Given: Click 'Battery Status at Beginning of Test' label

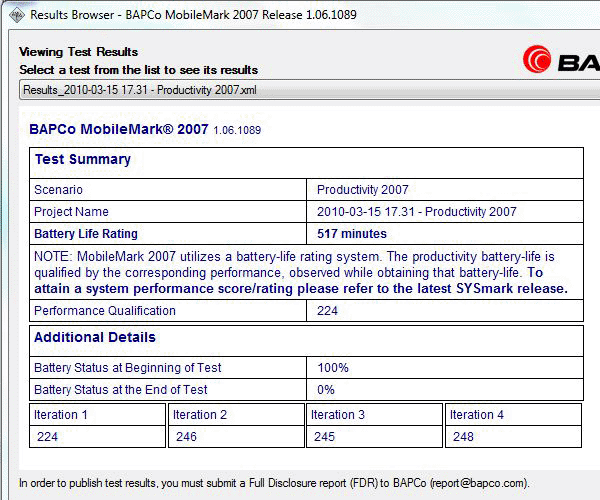Looking at the screenshot, I should (128, 368).
